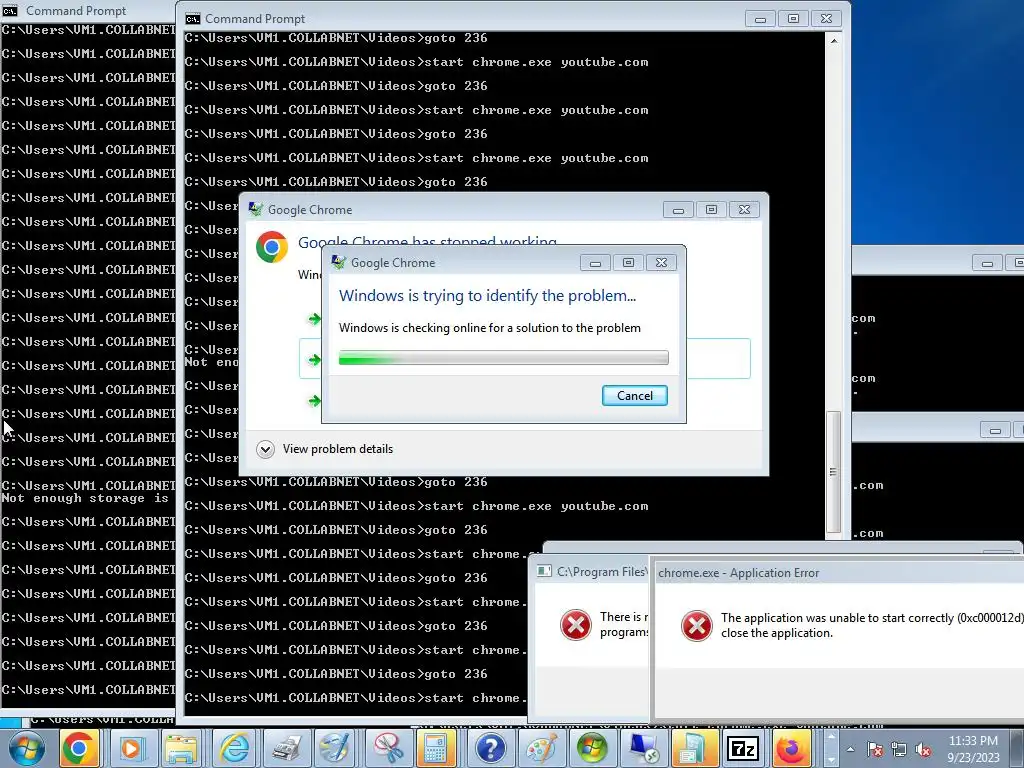Click front Command Prompt vertical scrollbar thumb
This screenshot has width=1024, height=768.
tap(834, 472)
